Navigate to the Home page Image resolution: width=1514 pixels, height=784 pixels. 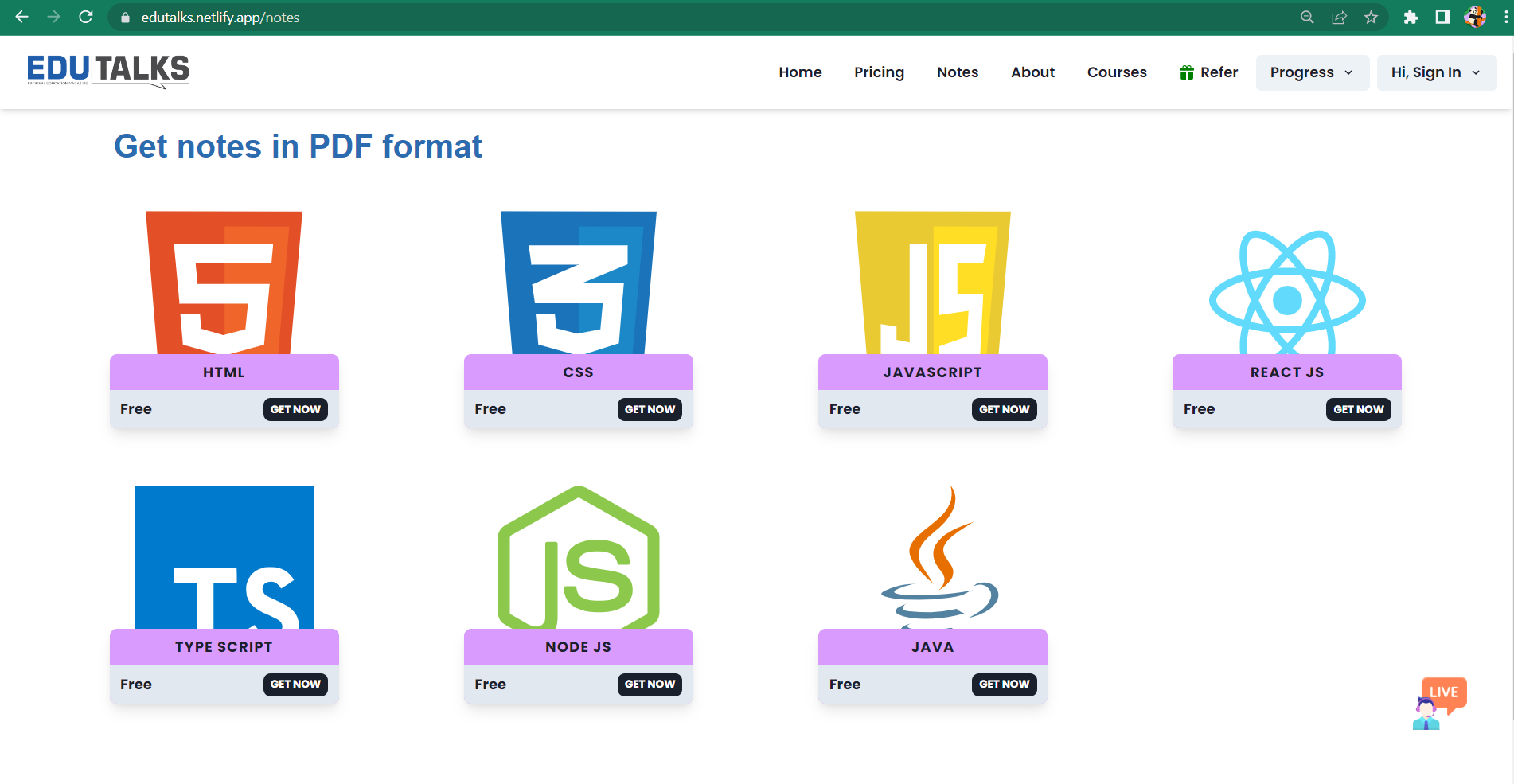[x=800, y=72]
